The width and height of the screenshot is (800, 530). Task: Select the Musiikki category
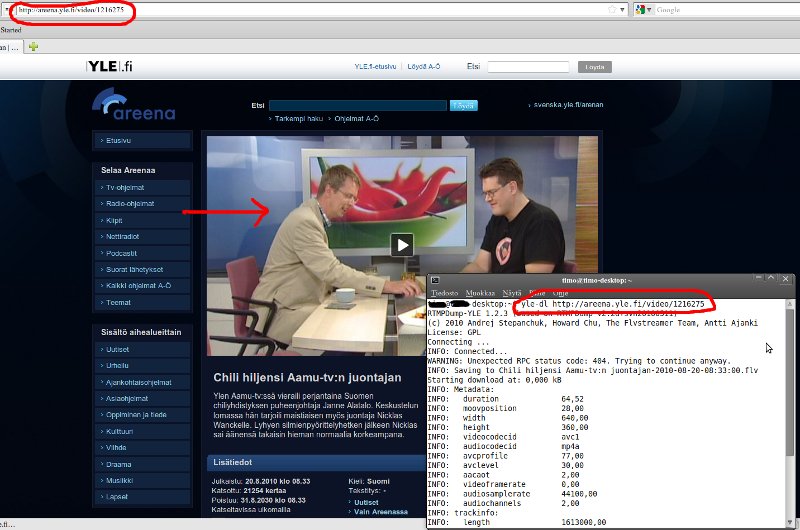(x=142, y=481)
